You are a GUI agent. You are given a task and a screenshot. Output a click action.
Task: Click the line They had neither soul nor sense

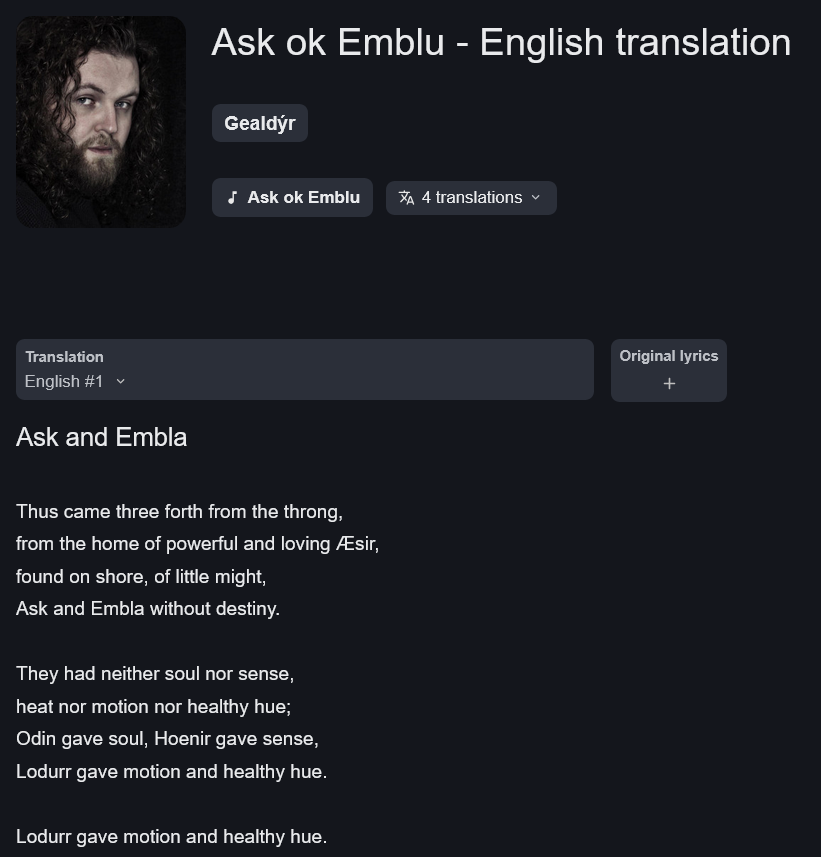coord(155,673)
